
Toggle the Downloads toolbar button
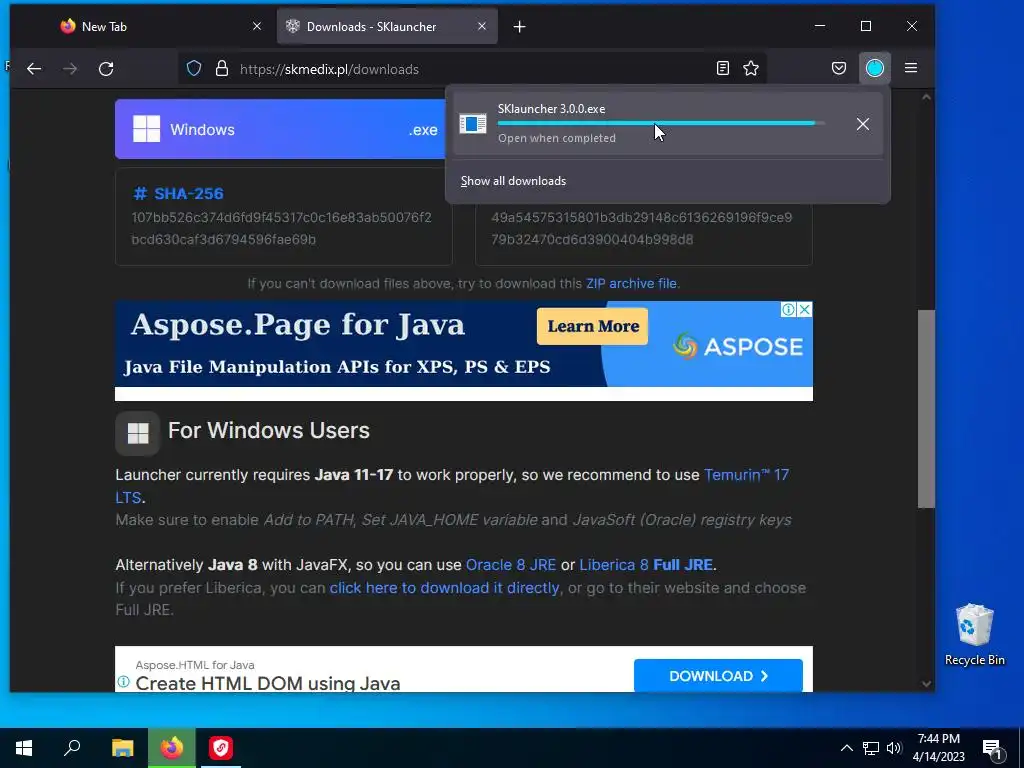pos(874,68)
